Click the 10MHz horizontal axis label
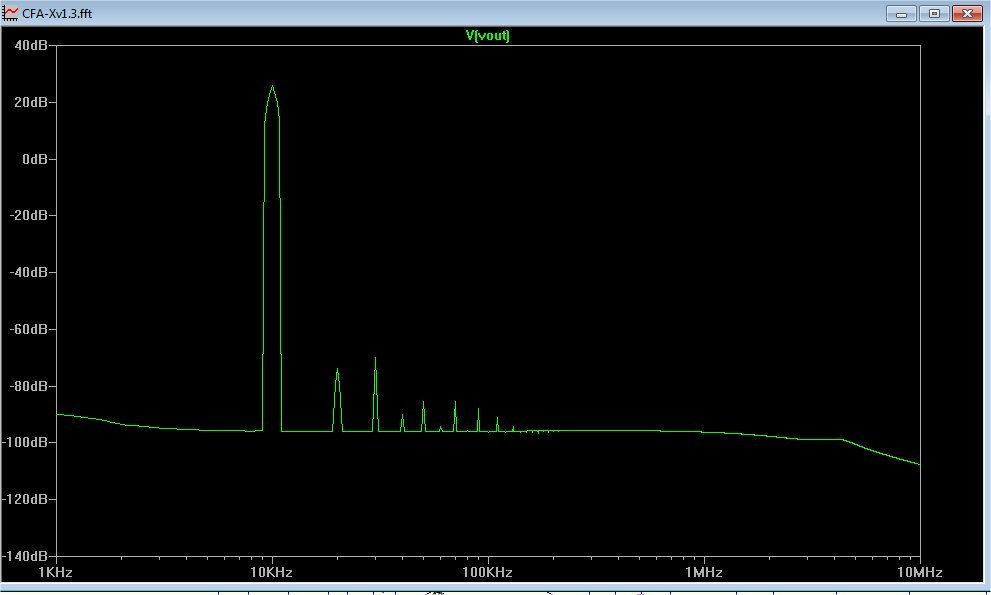 tap(920, 573)
